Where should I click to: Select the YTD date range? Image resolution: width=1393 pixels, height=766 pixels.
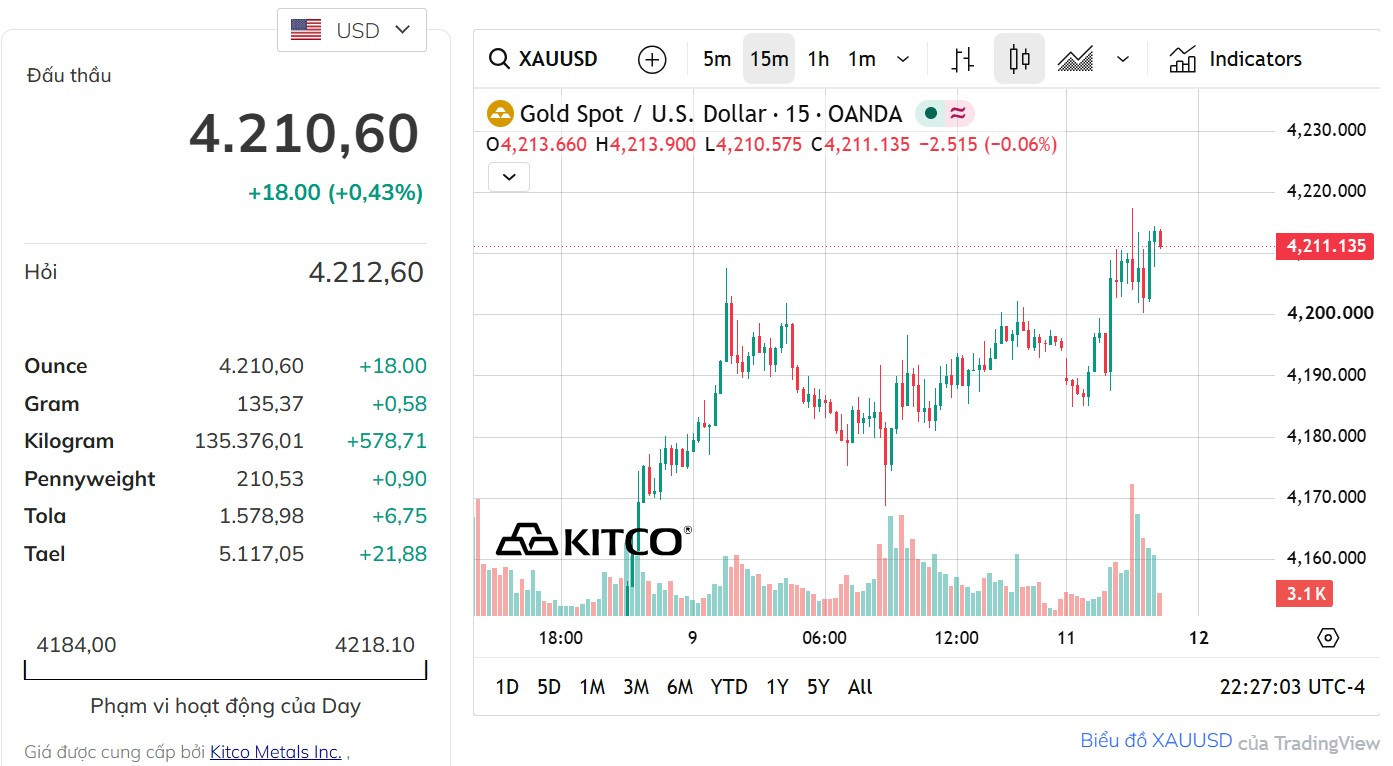click(729, 687)
